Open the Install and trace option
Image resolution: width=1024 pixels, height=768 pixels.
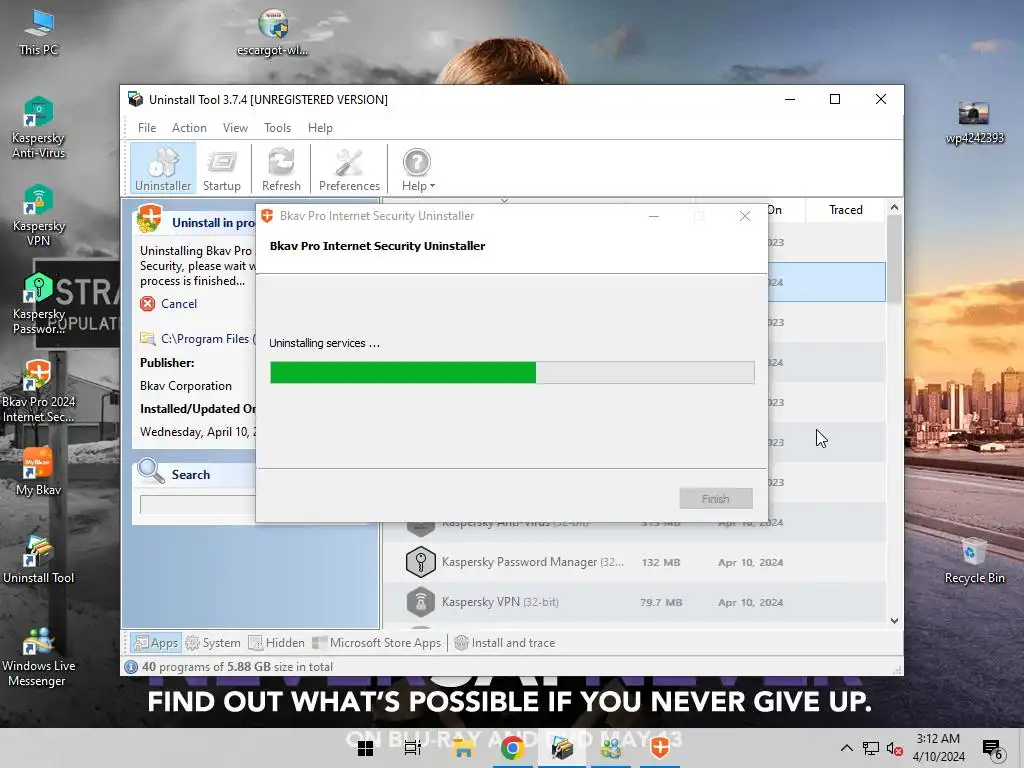pyautogui.click(x=504, y=643)
